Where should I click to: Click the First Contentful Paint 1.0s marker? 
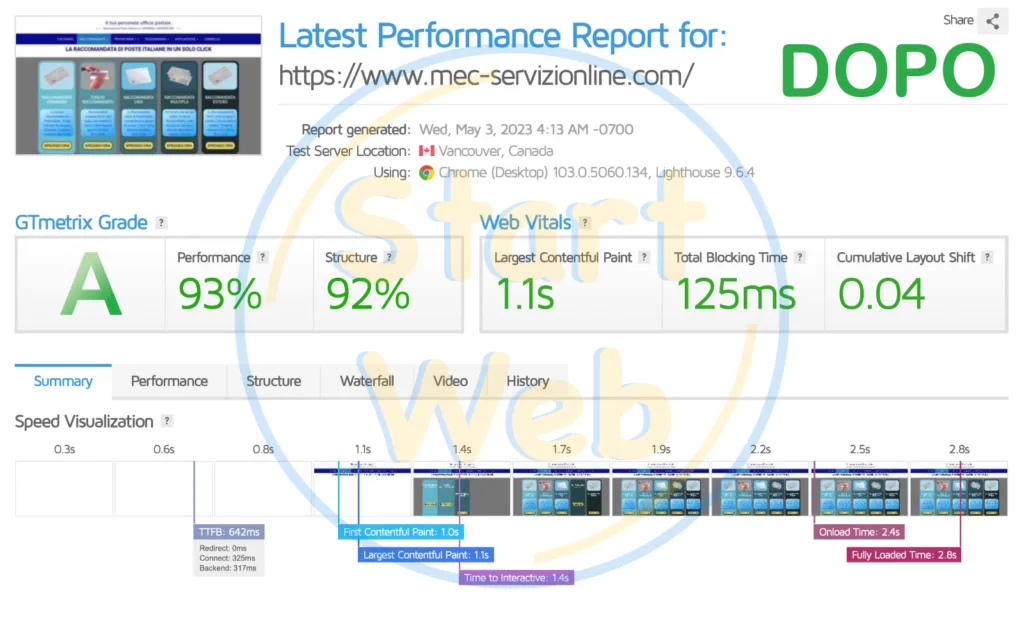coord(401,532)
